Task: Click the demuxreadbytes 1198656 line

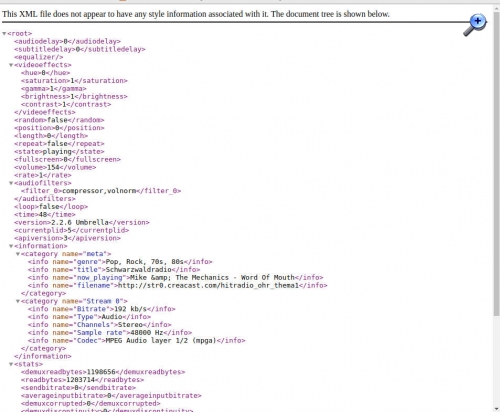Action: coord(103,372)
